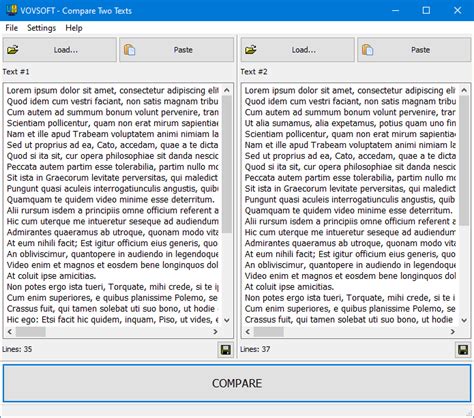This screenshot has width=474, height=418.
Task: Click 'Crassus fuit, qui tamen' line in Text #2
Action: click(349, 320)
